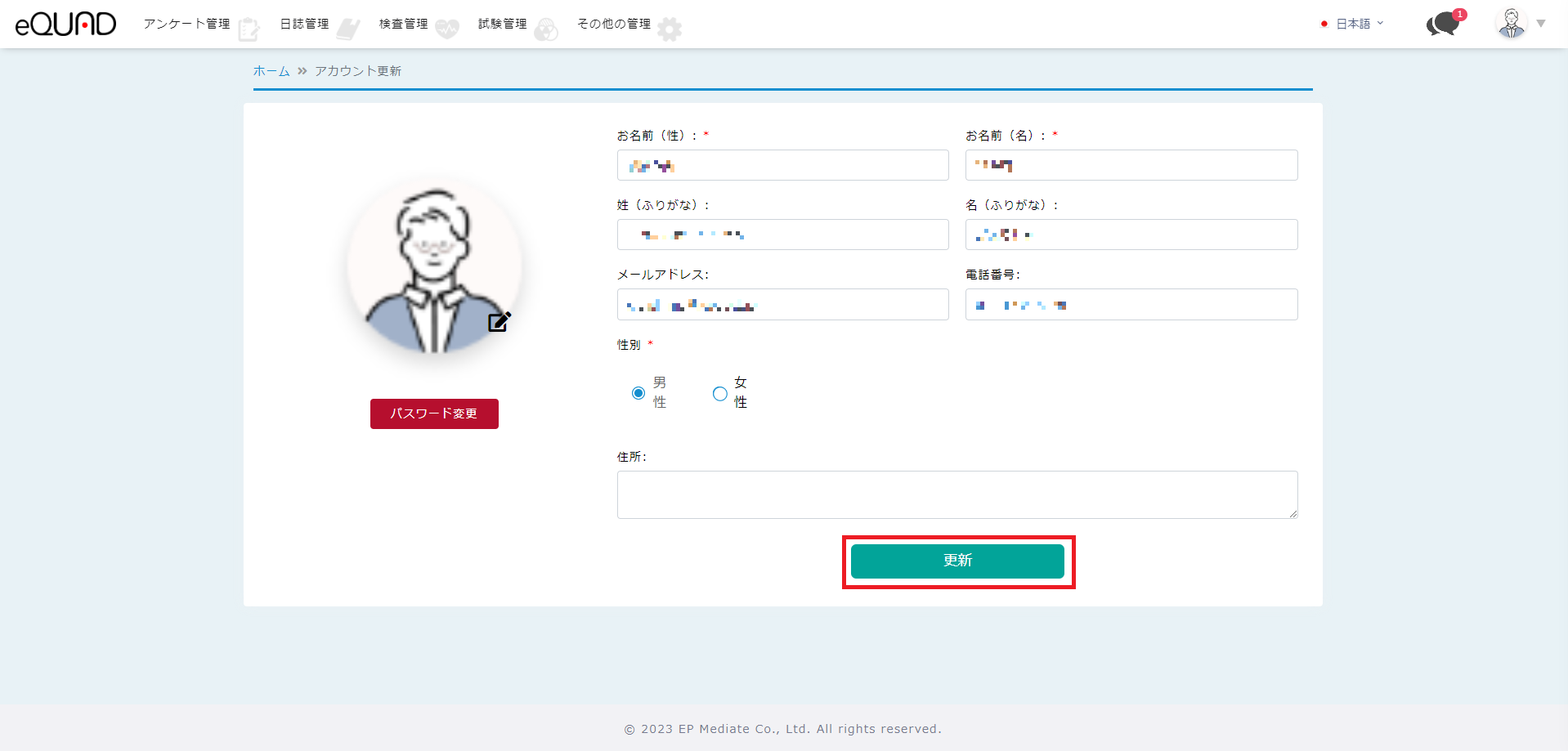Open the 日本語 language dropdown
1568x751 pixels.
pyautogui.click(x=1354, y=24)
